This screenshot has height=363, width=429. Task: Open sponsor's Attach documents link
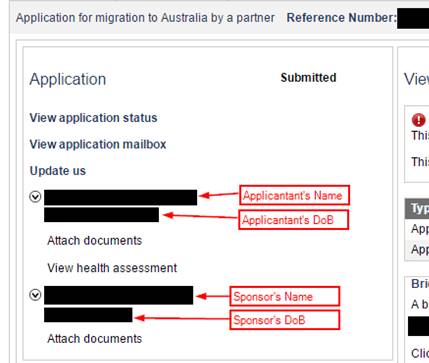95,338
